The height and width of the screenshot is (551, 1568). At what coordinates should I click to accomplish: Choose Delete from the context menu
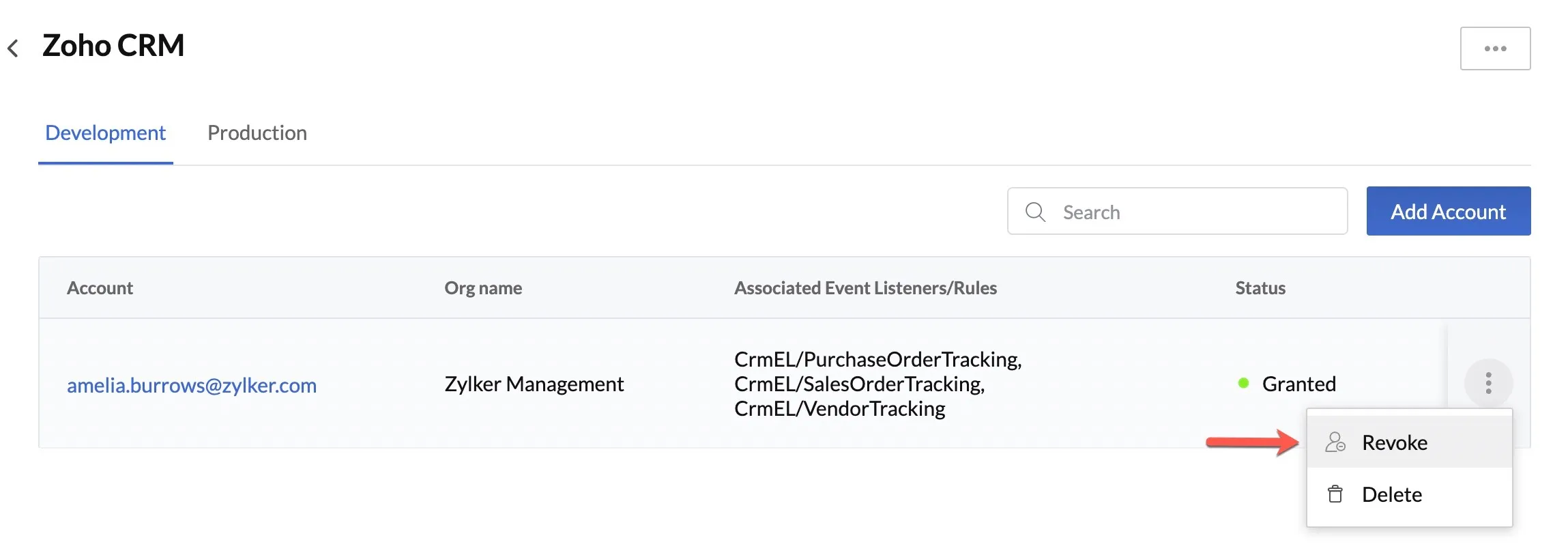click(x=1409, y=494)
